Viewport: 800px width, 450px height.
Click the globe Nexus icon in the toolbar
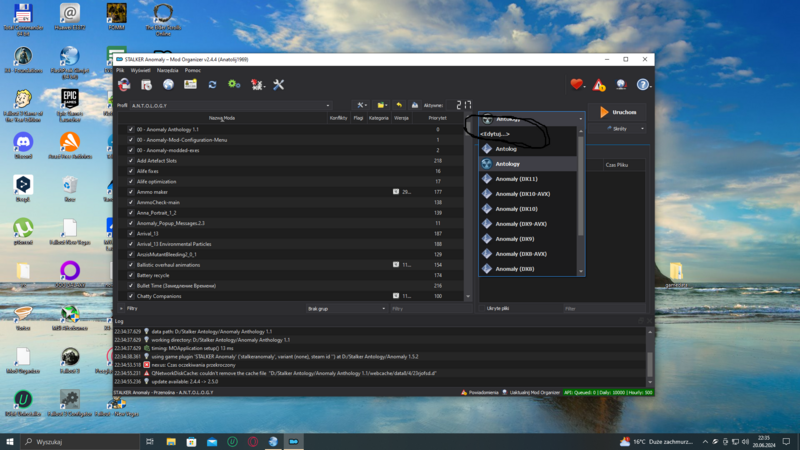point(168,85)
